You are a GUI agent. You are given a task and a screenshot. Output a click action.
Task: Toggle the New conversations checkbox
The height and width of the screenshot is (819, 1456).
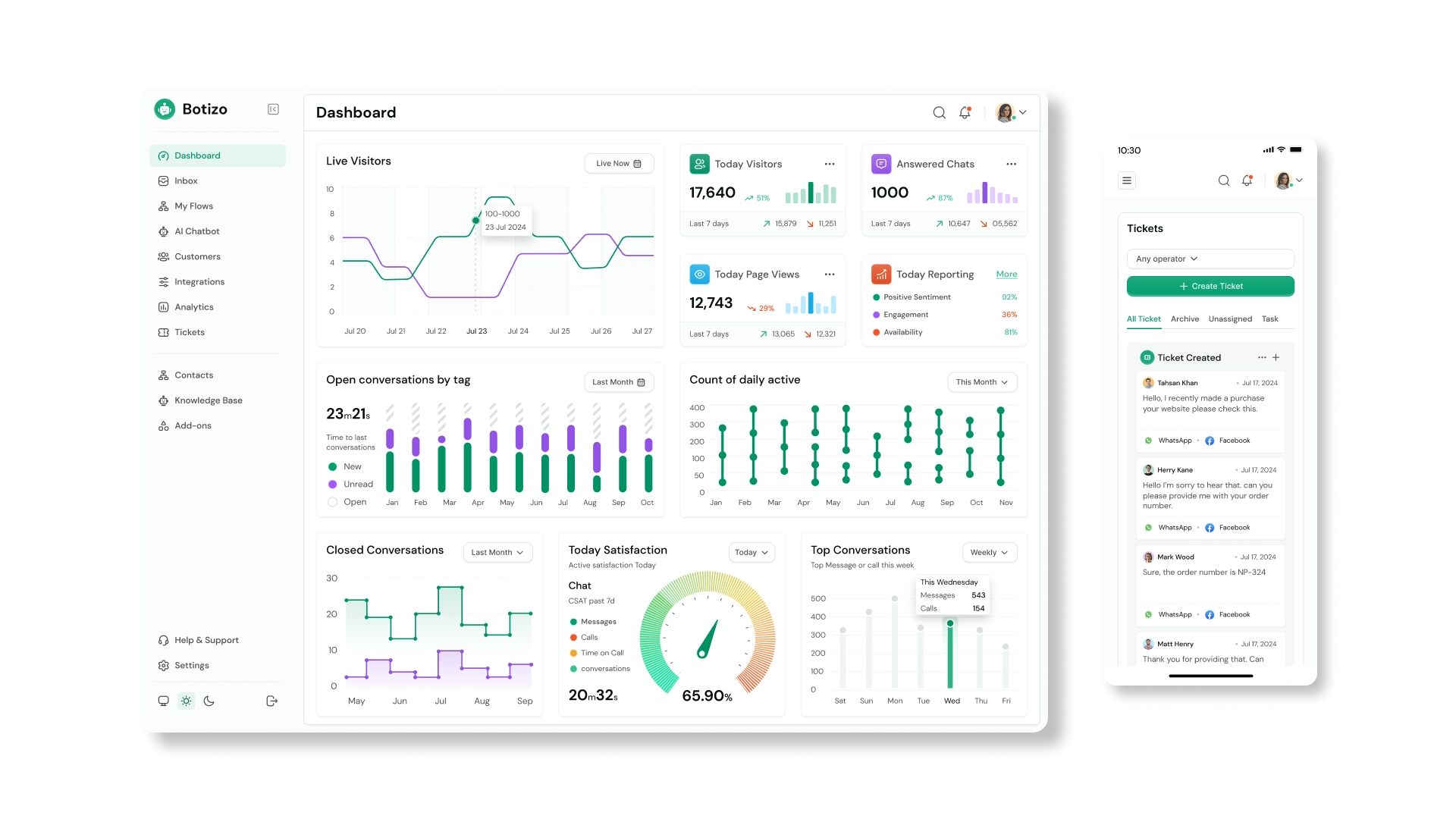point(332,466)
